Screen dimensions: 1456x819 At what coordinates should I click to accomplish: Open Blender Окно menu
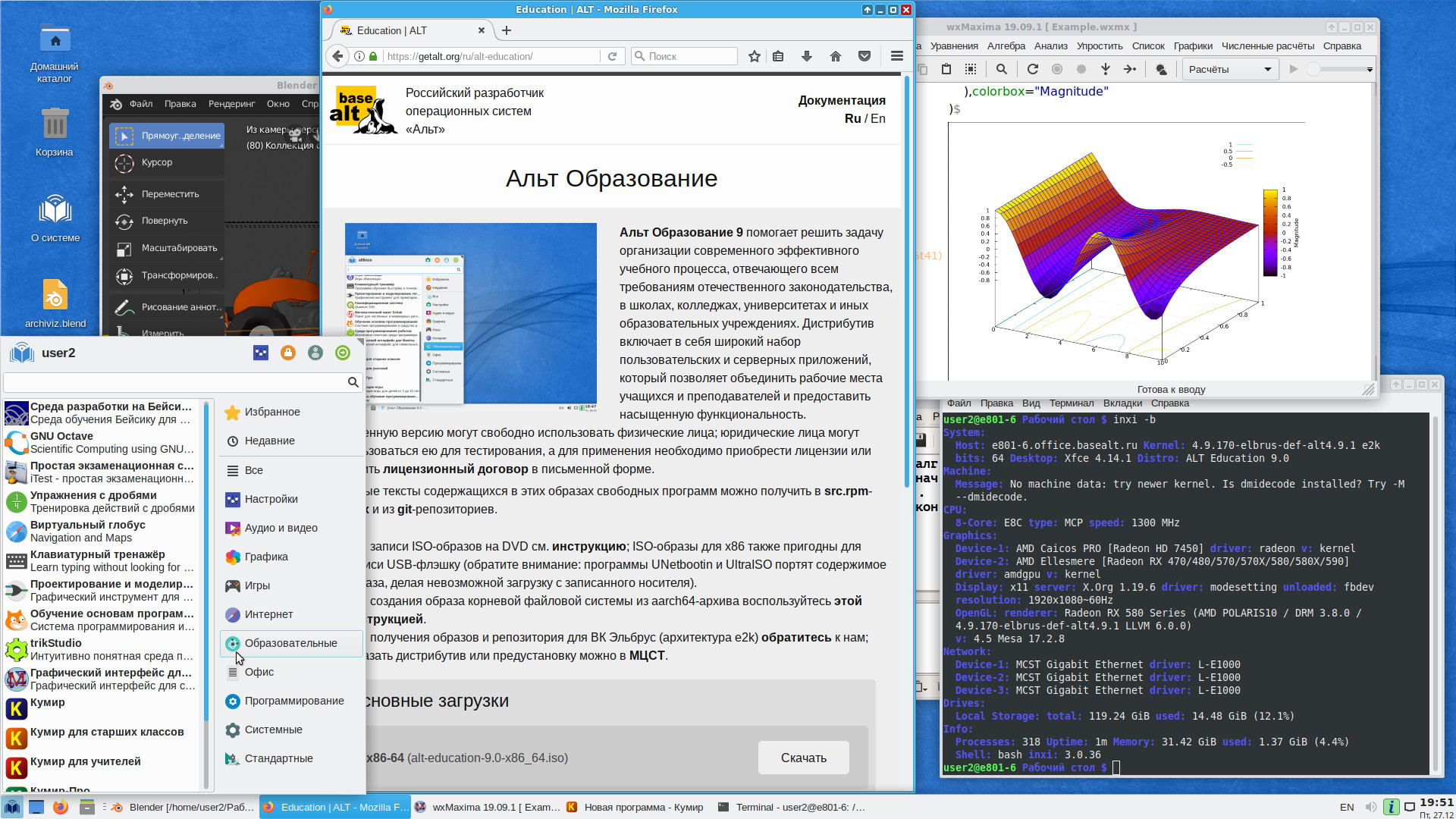pyautogui.click(x=278, y=104)
